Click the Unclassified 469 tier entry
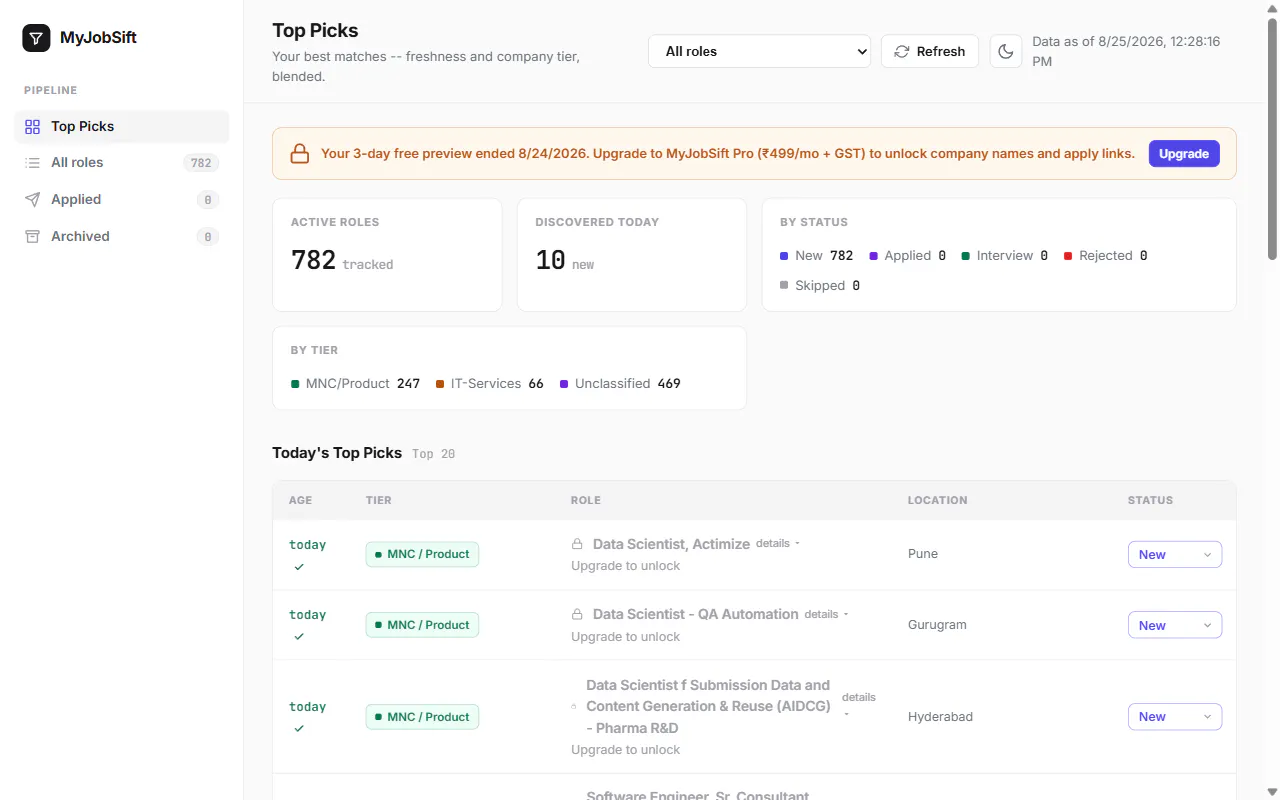Image resolution: width=1280 pixels, height=800 pixels. (x=620, y=383)
